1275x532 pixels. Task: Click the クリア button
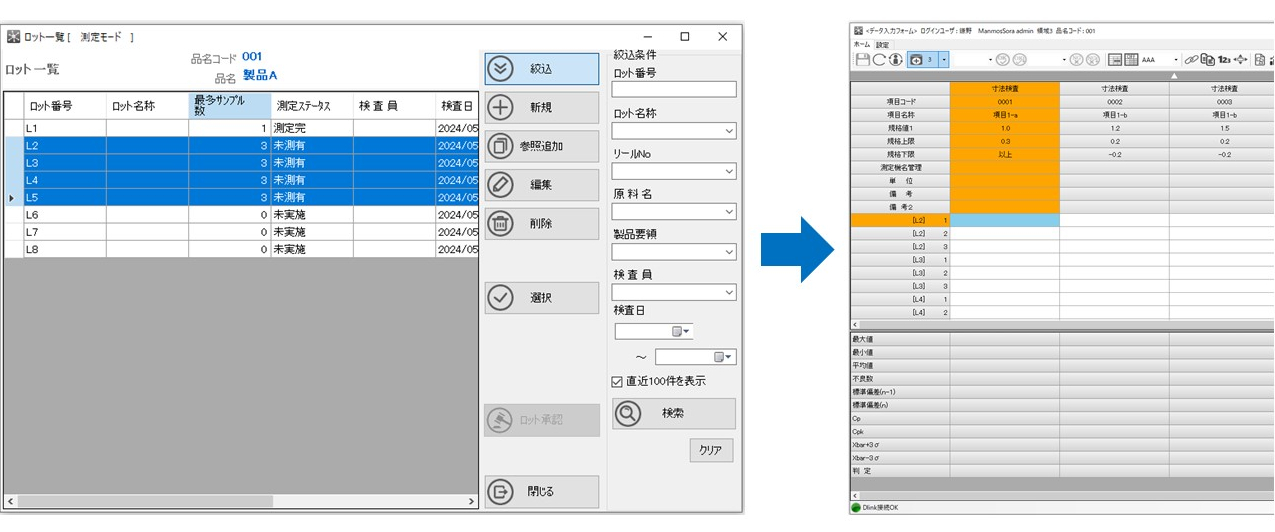coord(711,450)
